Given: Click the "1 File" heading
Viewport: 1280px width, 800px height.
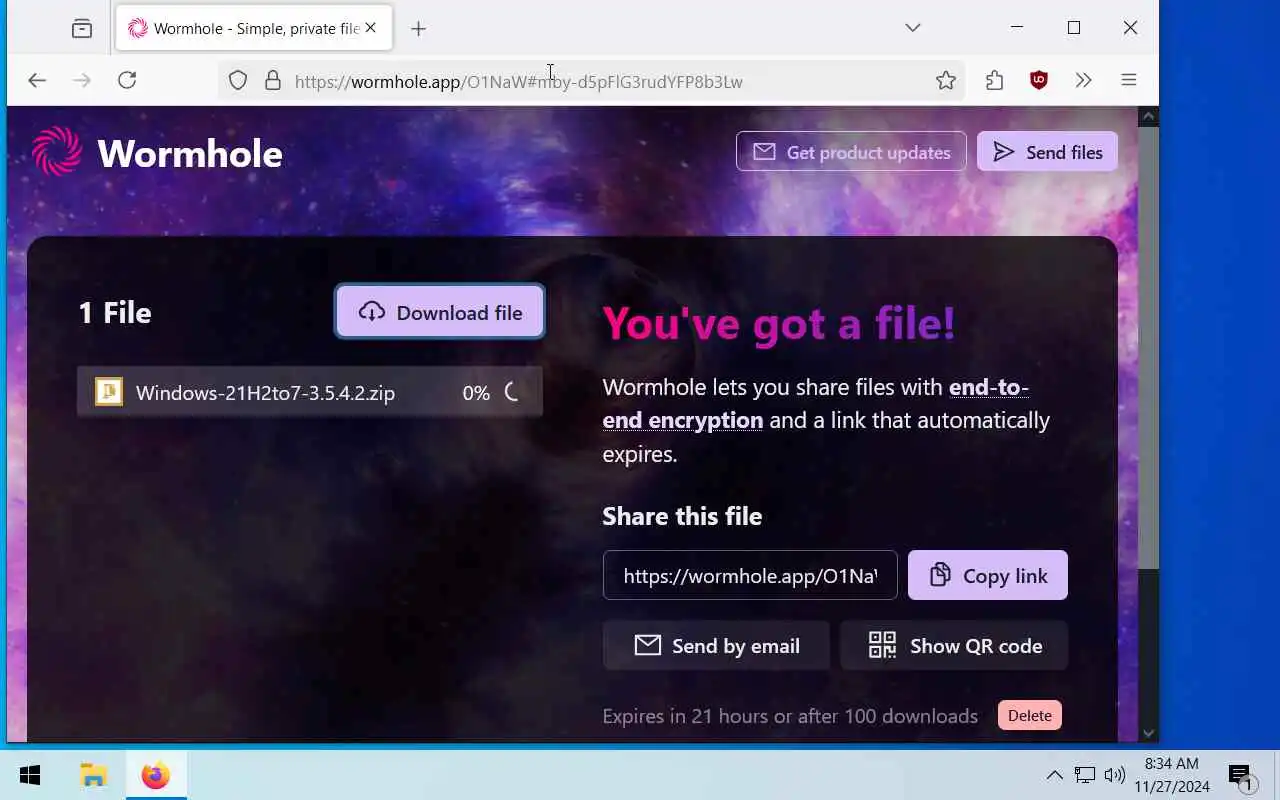Looking at the screenshot, I should pyautogui.click(x=115, y=313).
